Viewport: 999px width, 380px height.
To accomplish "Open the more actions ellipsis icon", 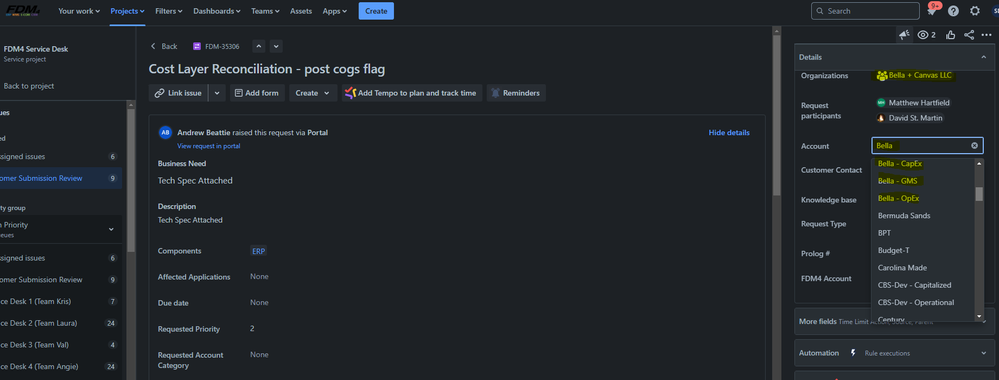I will click(x=986, y=35).
